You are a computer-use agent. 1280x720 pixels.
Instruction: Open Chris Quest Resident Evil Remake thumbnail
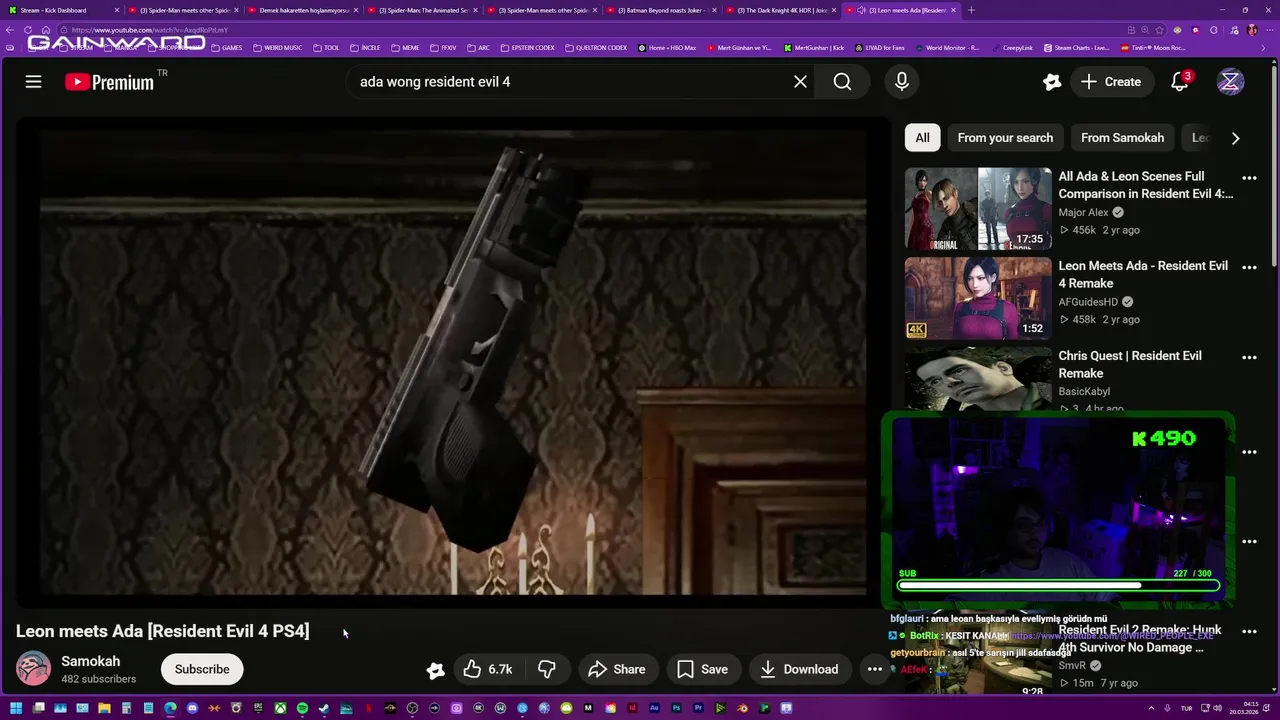point(978,380)
